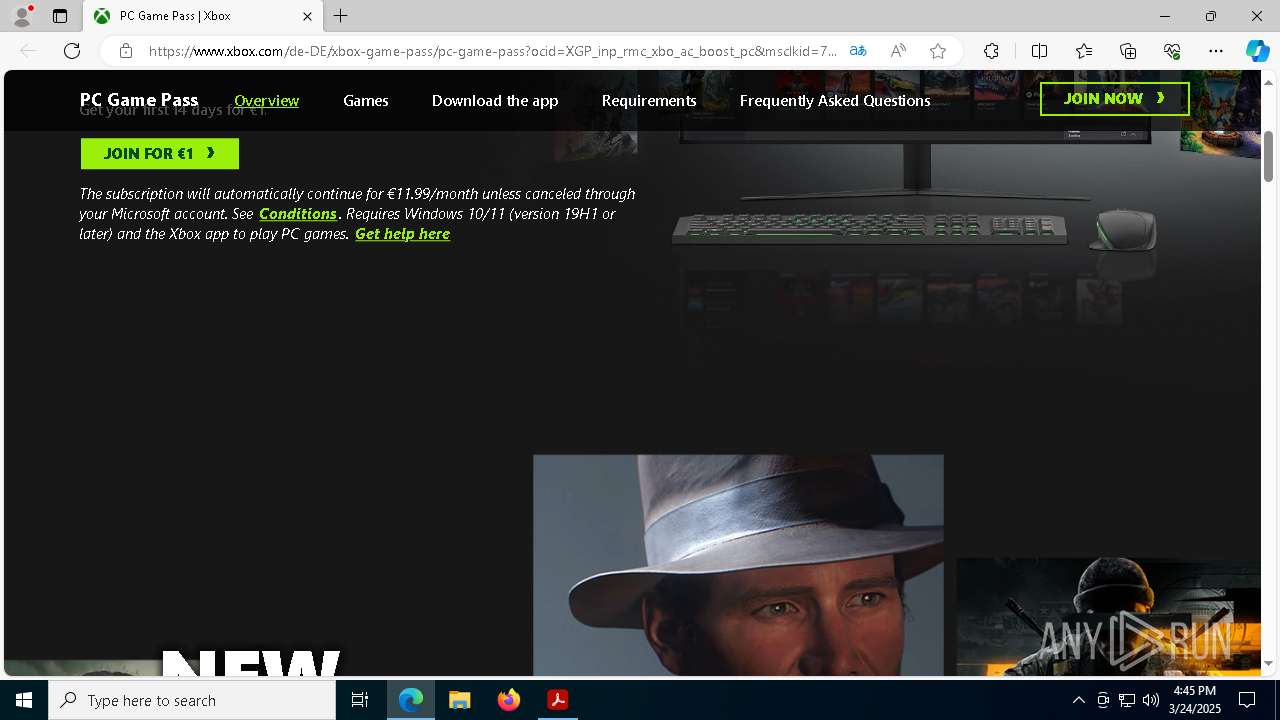Open the network status tray icon
Image resolution: width=1280 pixels, height=720 pixels.
tap(1127, 700)
